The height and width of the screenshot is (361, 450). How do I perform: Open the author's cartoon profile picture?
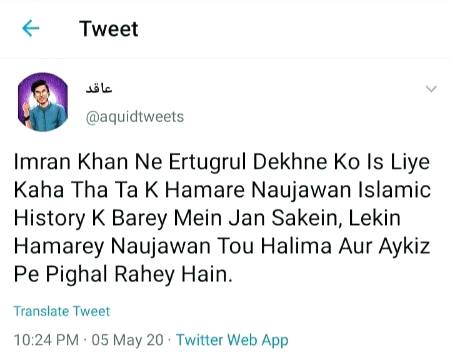[43, 102]
